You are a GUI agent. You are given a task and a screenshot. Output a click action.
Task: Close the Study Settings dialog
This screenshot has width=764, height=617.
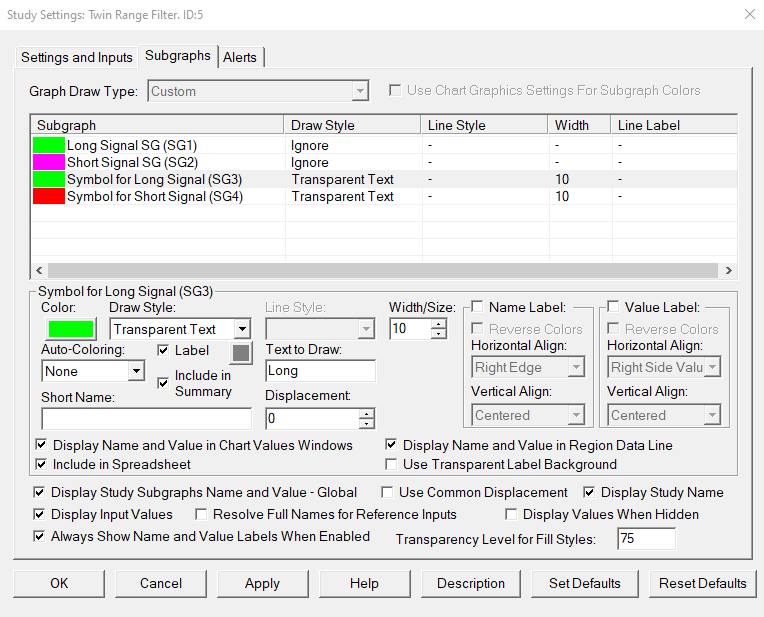(x=750, y=14)
